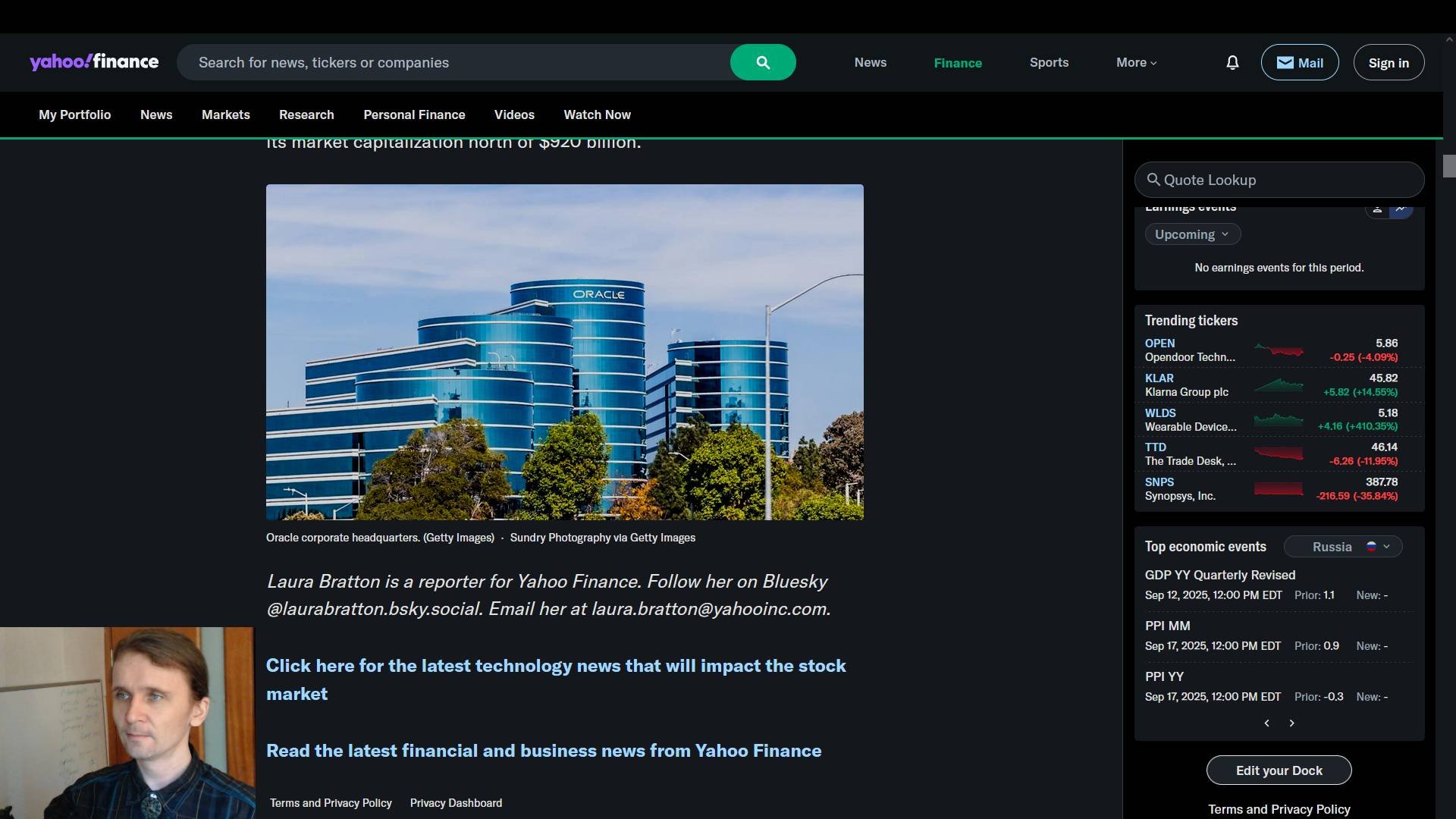This screenshot has width=1456, height=819.
Task: Click the Yahoo Finance logo
Action: pos(94,62)
